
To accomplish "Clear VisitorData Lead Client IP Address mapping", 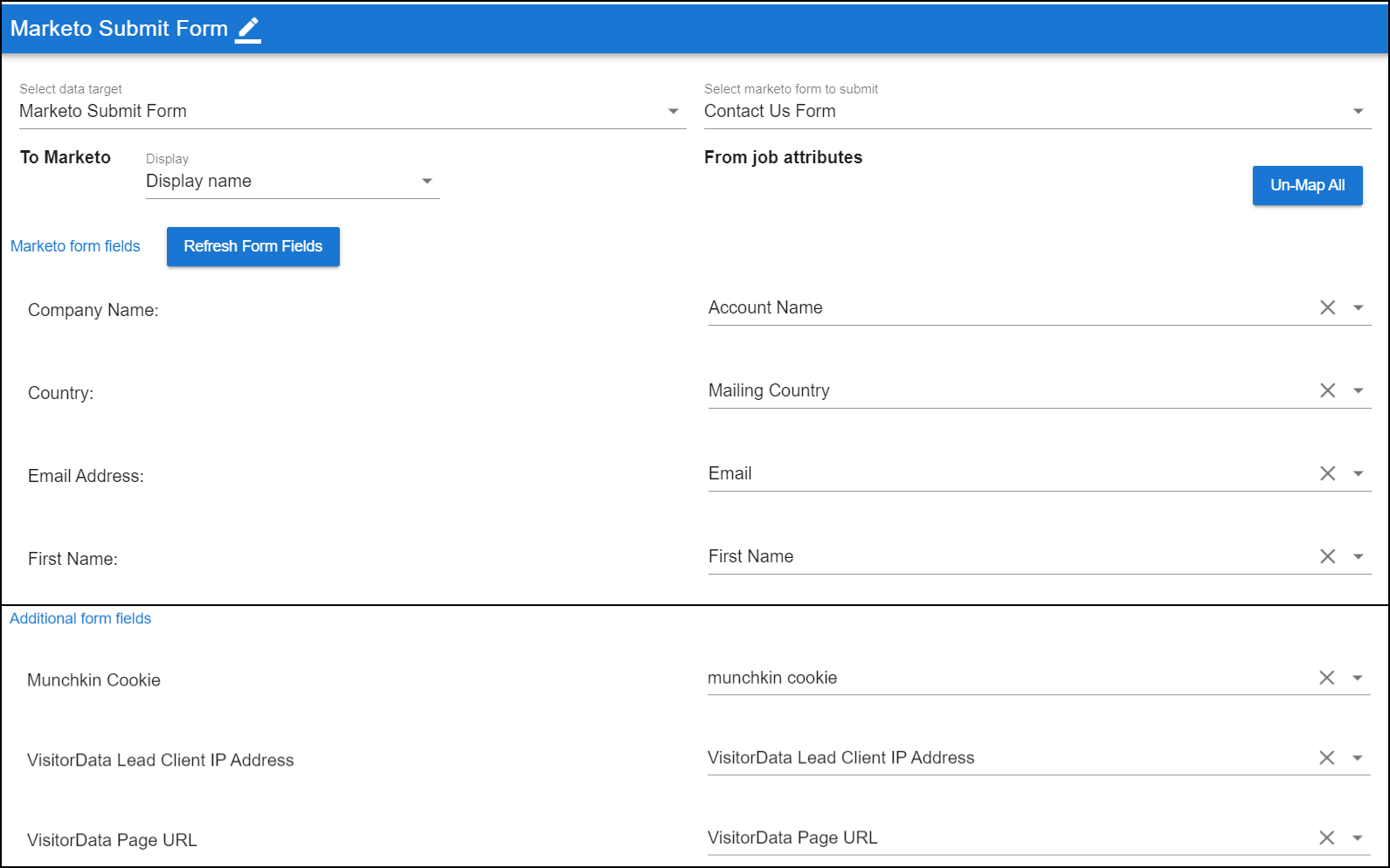I will [1326, 758].
